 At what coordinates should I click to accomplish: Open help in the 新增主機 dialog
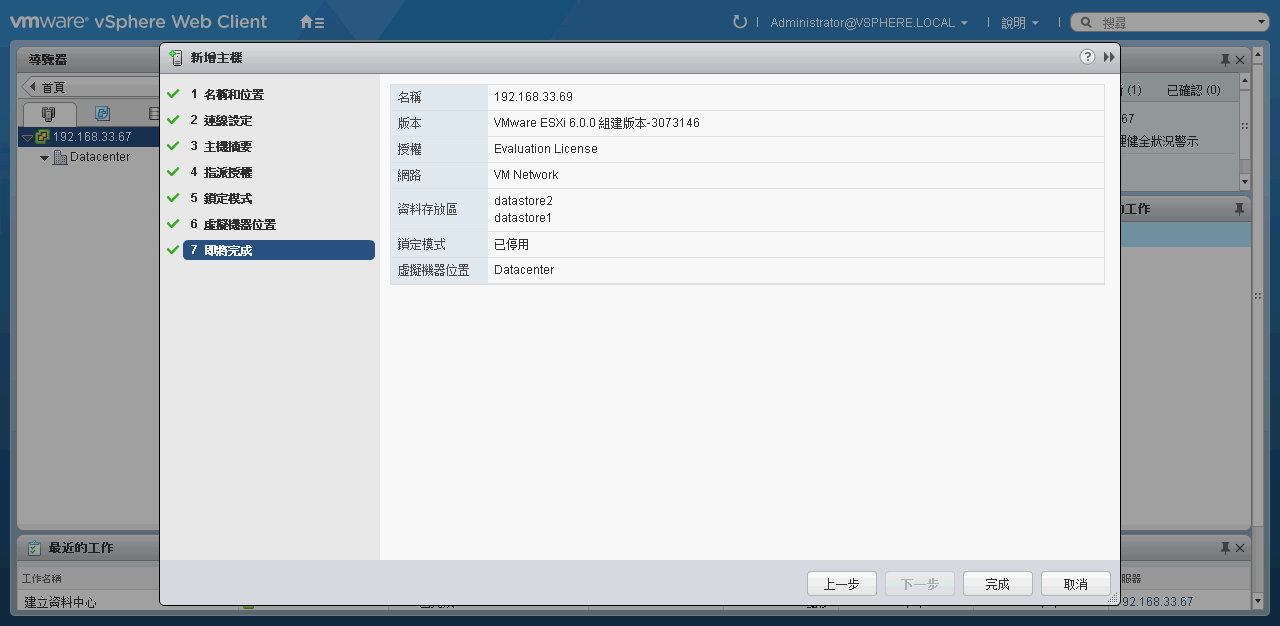click(x=1088, y=57)
